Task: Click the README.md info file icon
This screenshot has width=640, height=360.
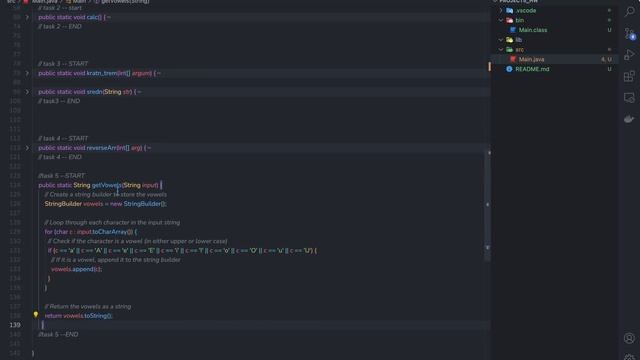Action: coord(509,69)
